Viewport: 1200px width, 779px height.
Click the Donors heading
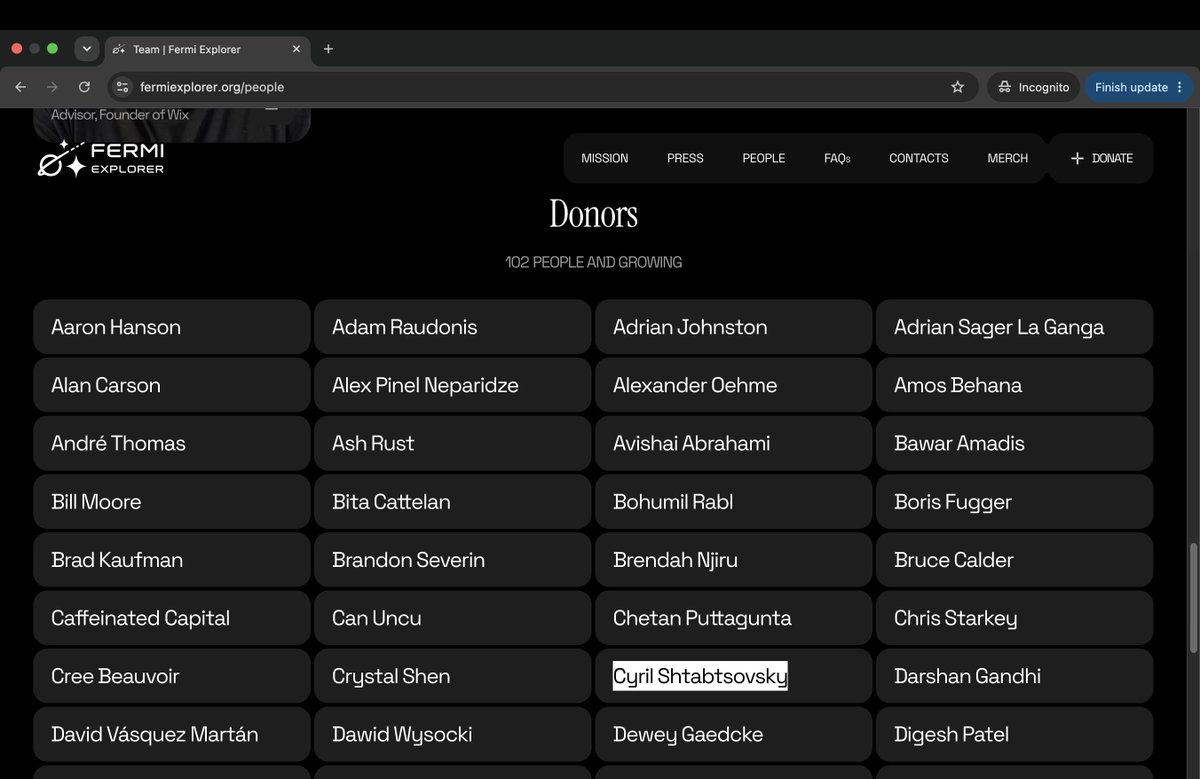(594, 214)
